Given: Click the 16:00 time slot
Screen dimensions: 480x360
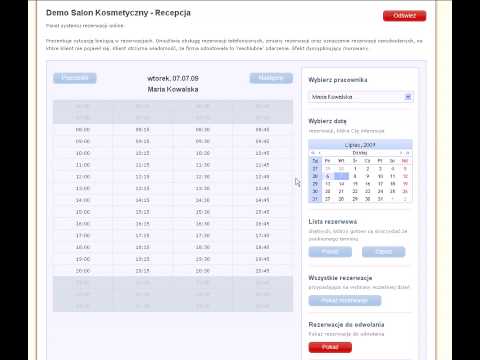Looking at the screenshot, I should (x=83, y=224).
